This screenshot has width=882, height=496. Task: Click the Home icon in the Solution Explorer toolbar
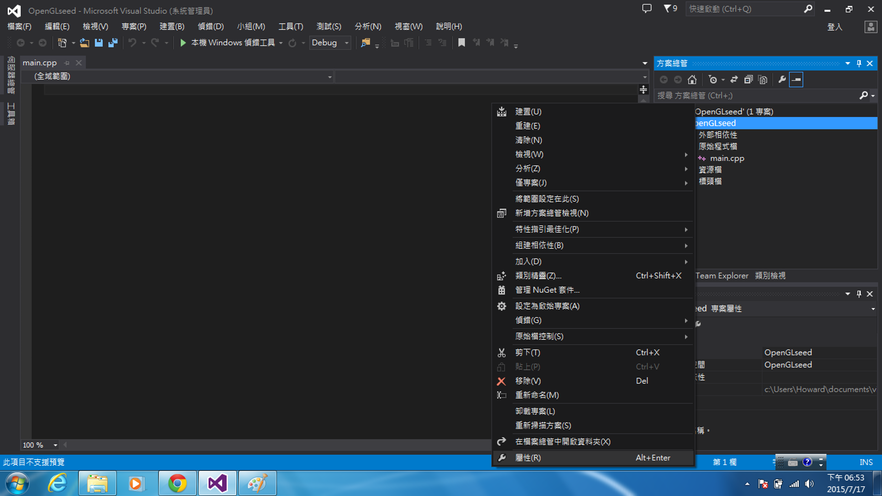click(x=692, y=80)
